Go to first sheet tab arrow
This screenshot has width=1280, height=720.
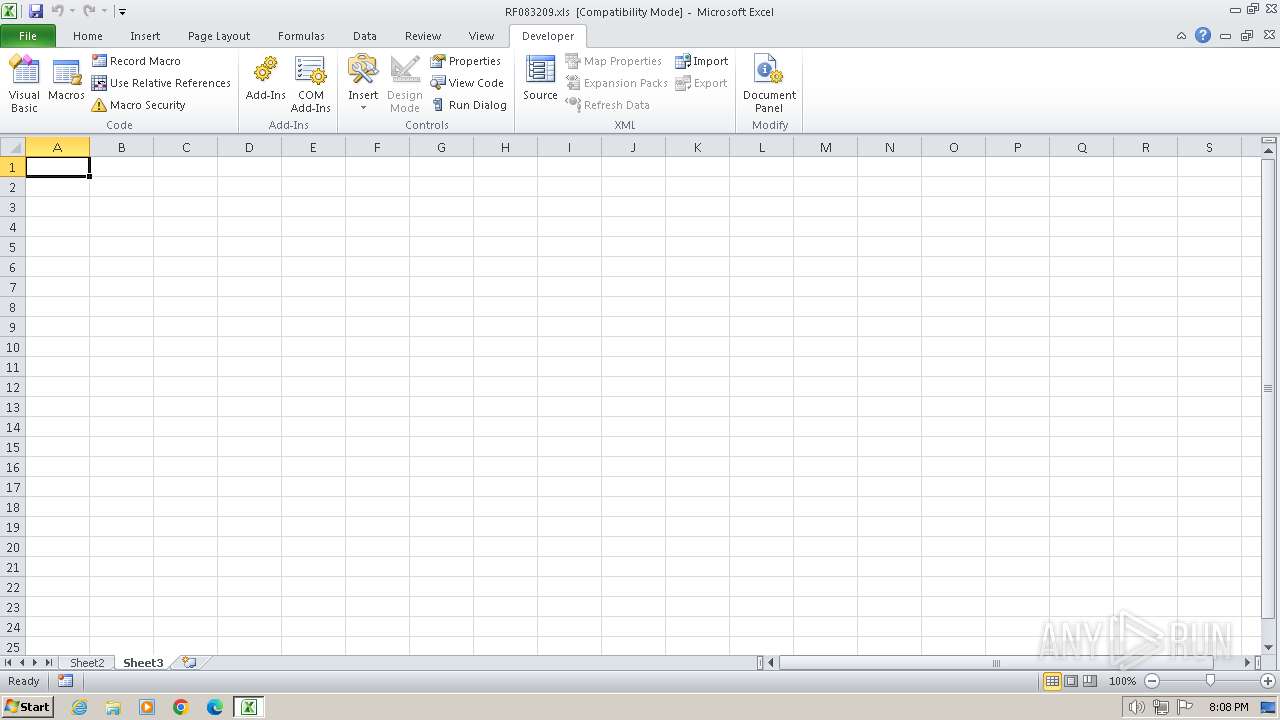9,663
